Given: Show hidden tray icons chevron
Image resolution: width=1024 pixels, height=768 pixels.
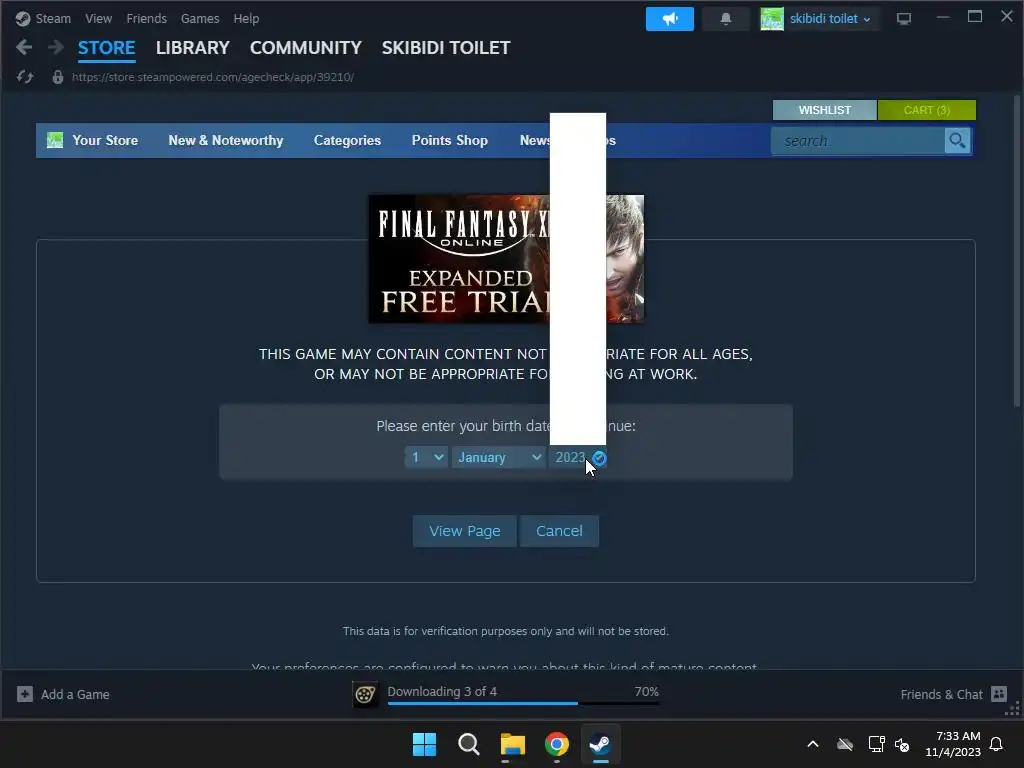Looking at the screenshot, I should (x=813, y=744).
